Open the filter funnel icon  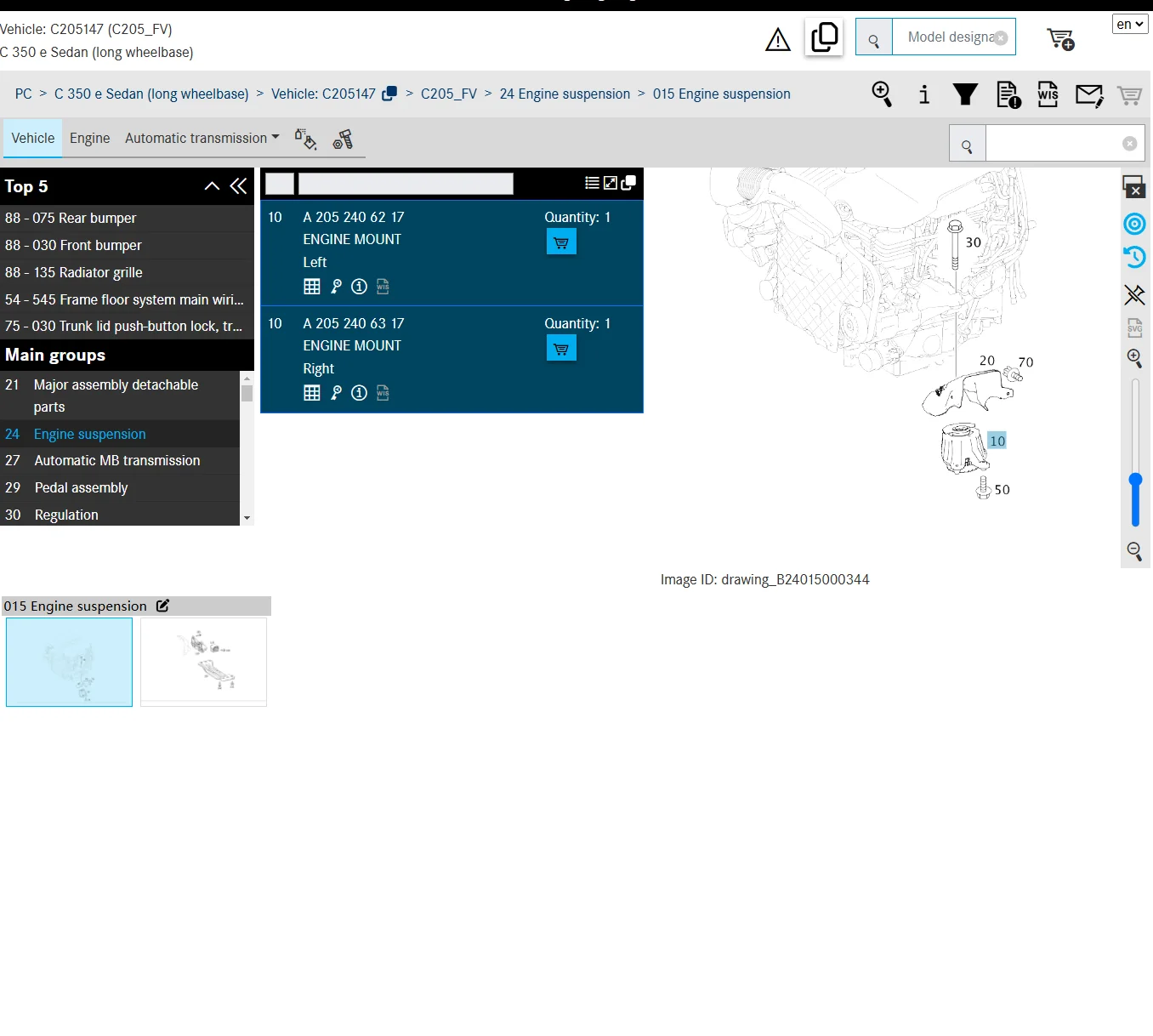point(965,94)
